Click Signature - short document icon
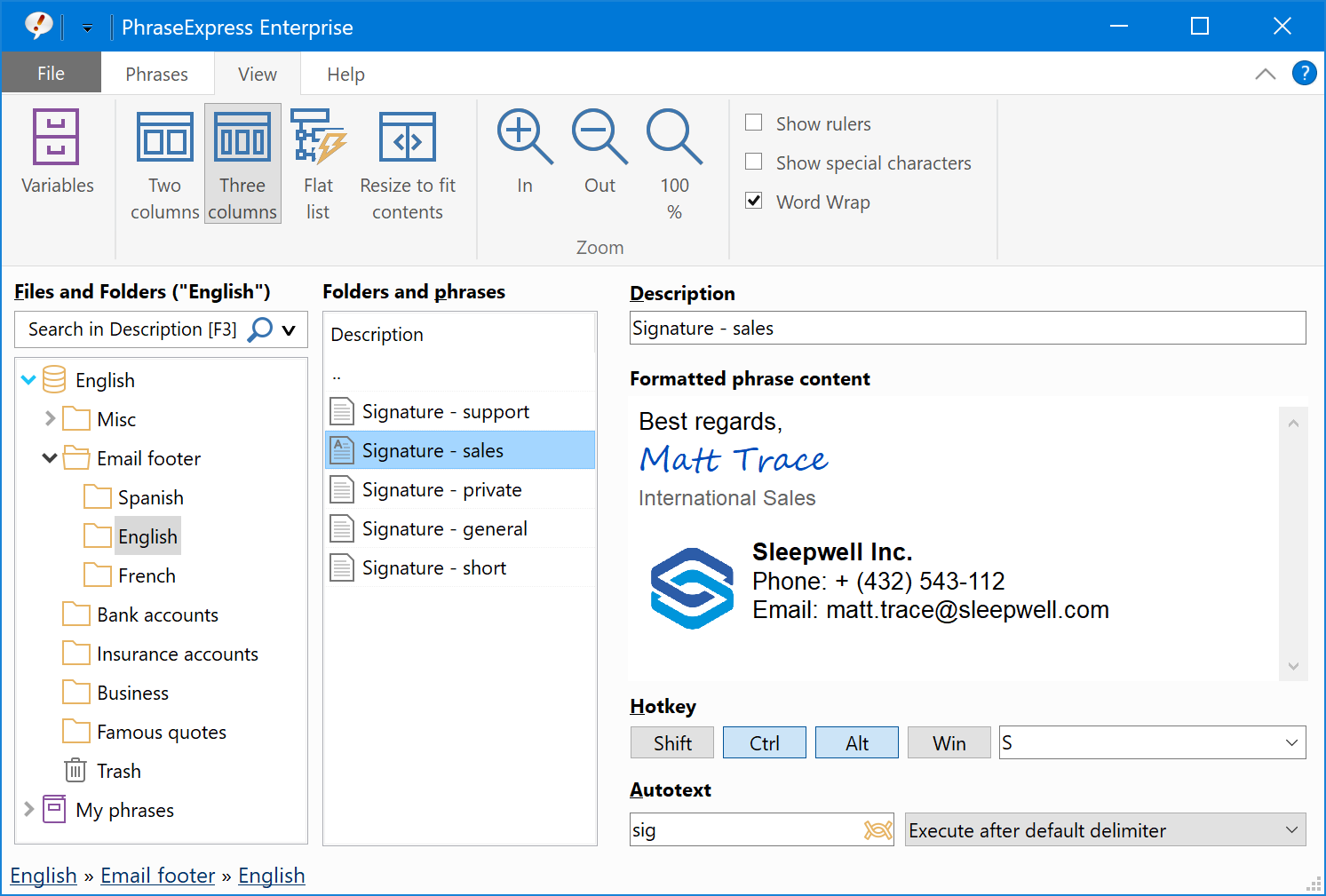1326x896 pixels. (x=342, y=567)
